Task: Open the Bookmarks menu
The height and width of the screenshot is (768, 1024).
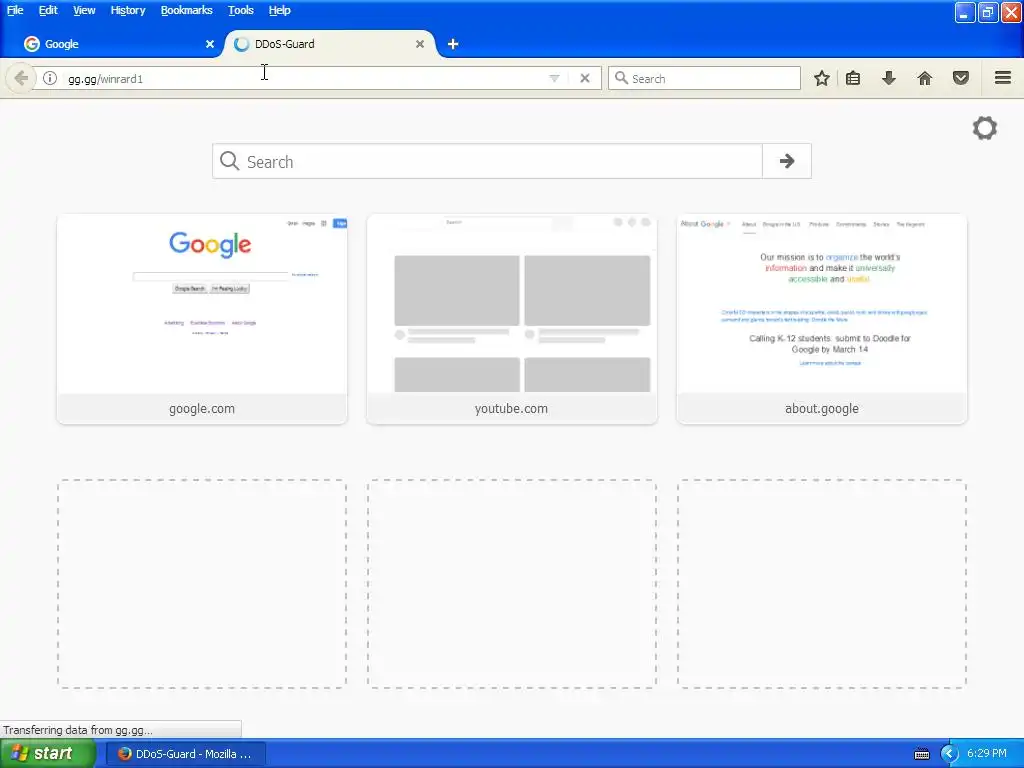Action: pos(187,10)
